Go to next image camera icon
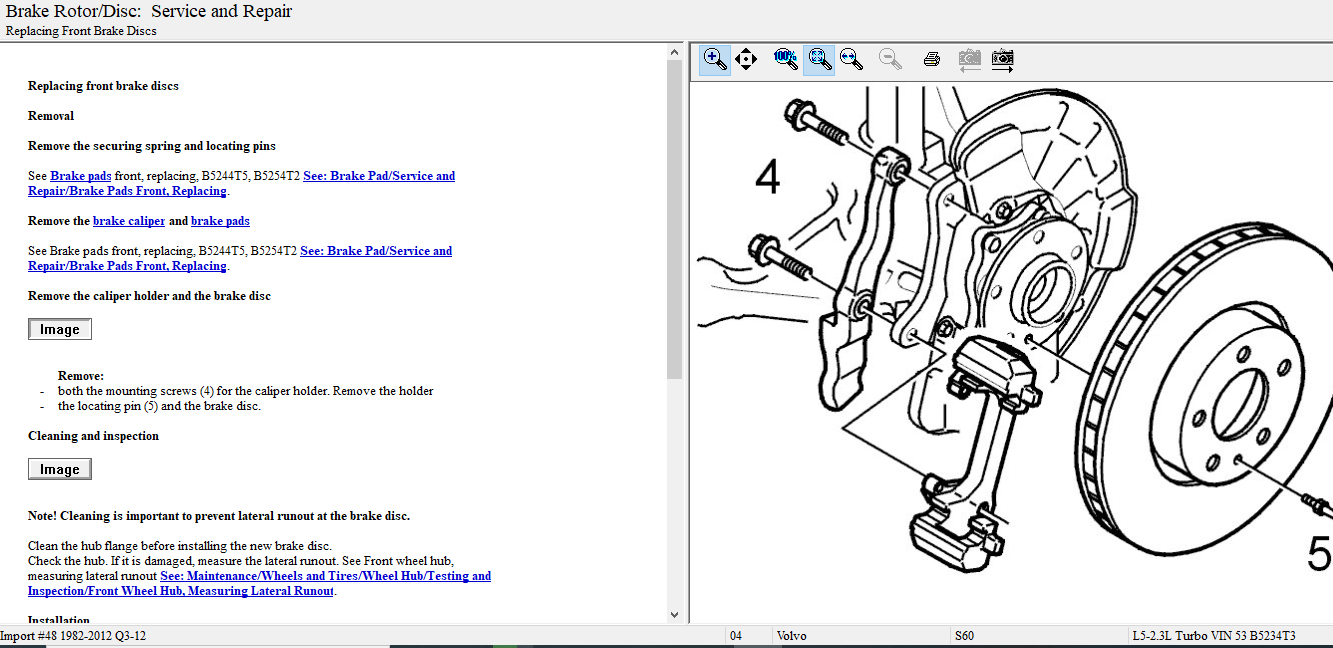Image resolution: width=1333 pixels, height=648 pixels. click(1002, 59)
